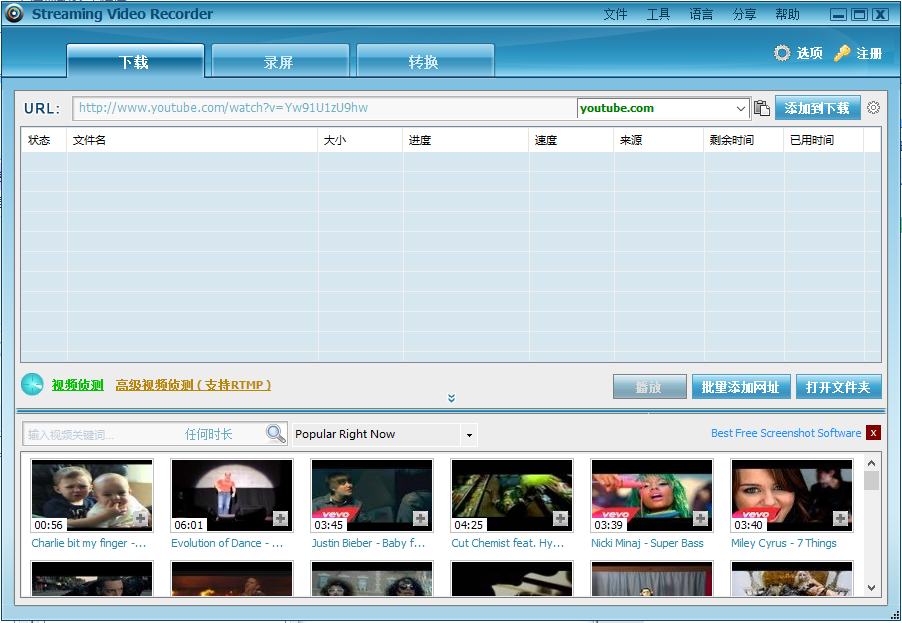Click the 视频侦测 radar icon
902x623 pixels.
[x=32, y=385]
